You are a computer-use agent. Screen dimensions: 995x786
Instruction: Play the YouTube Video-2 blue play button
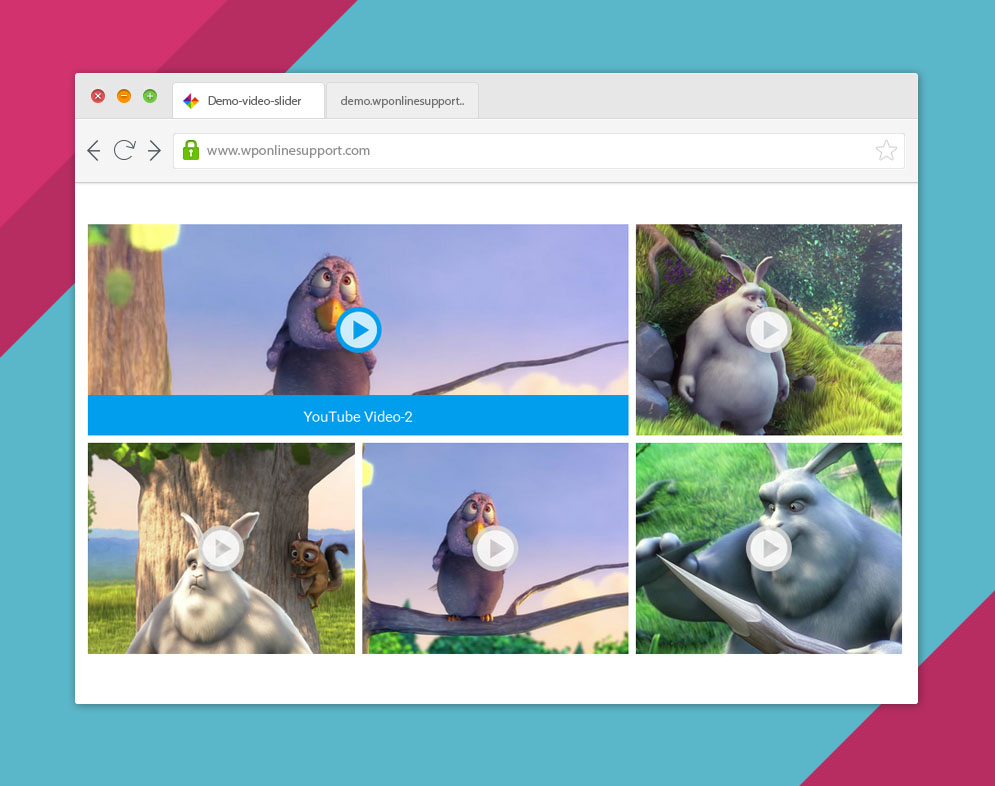359,330
